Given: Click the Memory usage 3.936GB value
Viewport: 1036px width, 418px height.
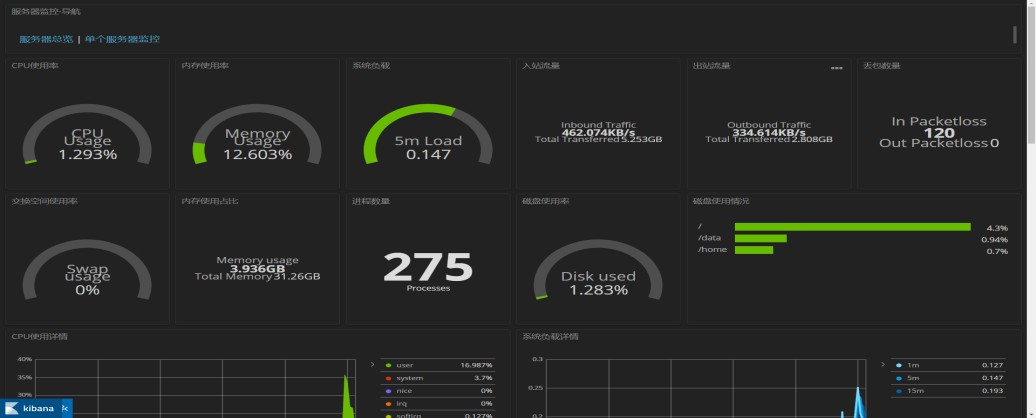Looking at the screenshot, I should tap(258, 269).
